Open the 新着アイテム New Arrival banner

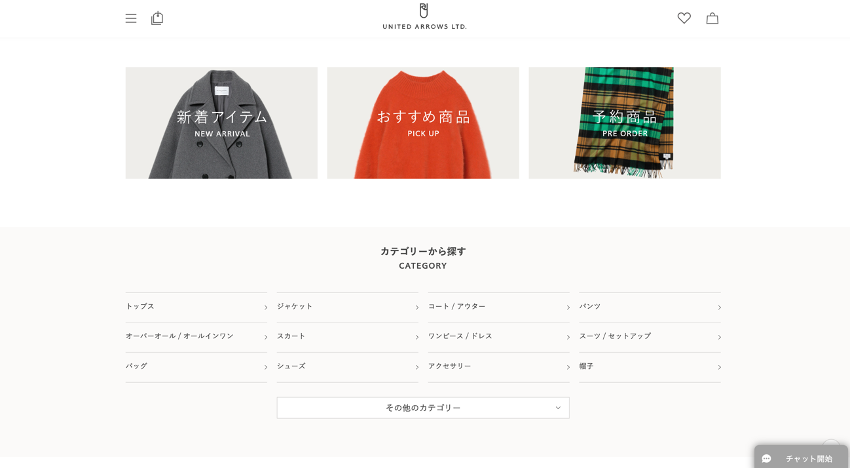pyautogui.click(x=222, y=123)
